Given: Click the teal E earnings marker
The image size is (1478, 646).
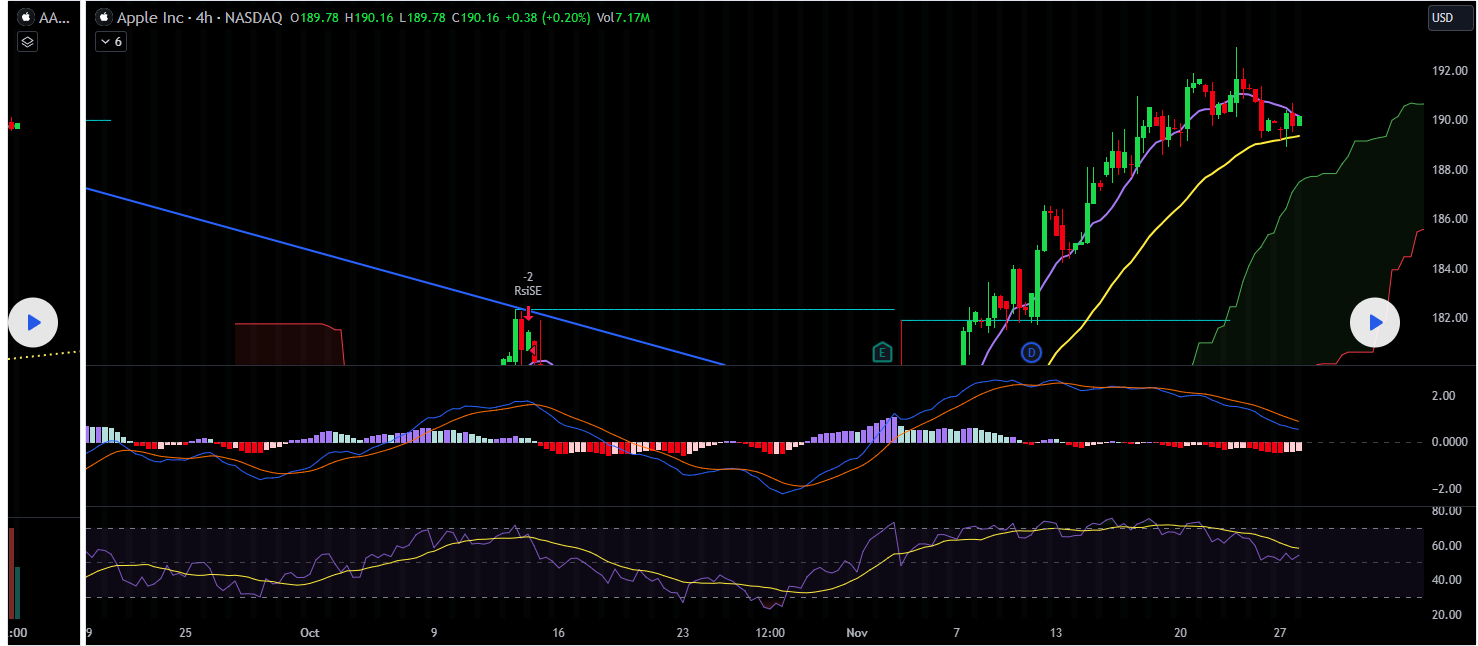Looking at the screenshot, I should pyautogui.click(x=882, y=352).
